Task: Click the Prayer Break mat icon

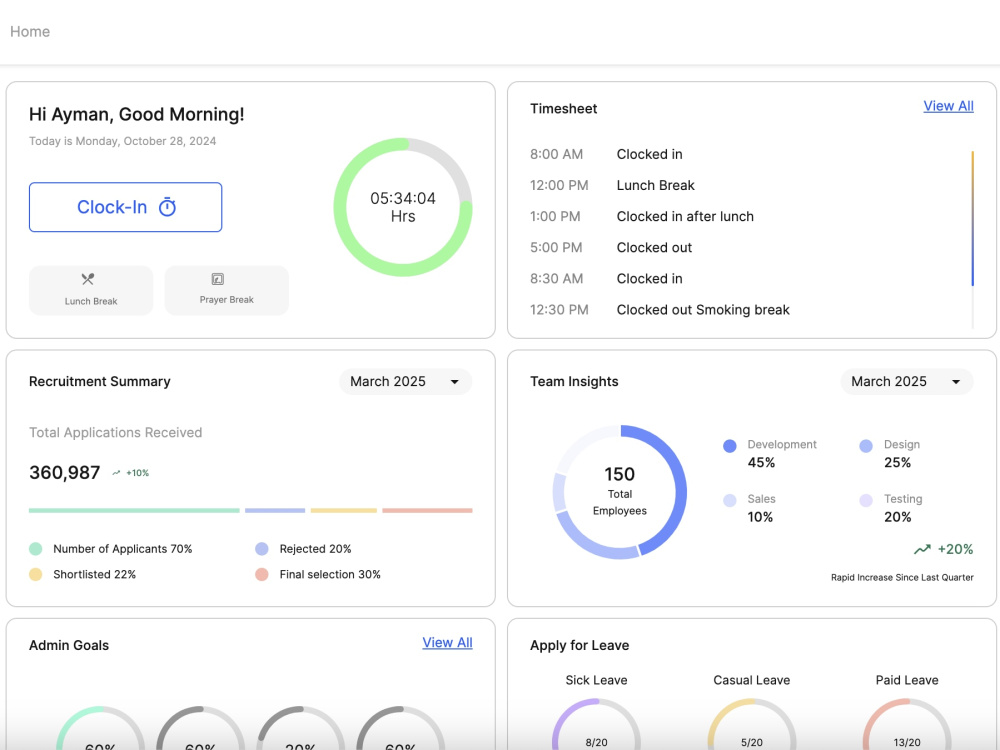Action: tap(217, 279)
